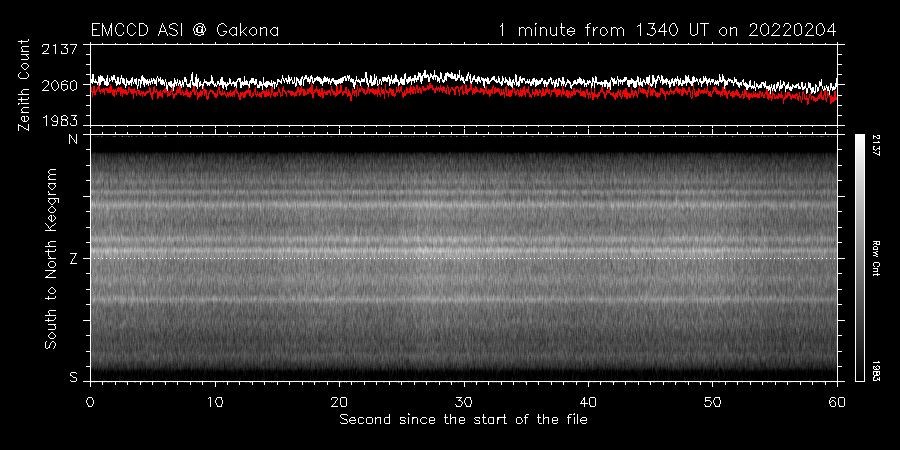Click the 40 tick label on the time axis
This screenshot has width=900, height=450.
pos(588,401)
